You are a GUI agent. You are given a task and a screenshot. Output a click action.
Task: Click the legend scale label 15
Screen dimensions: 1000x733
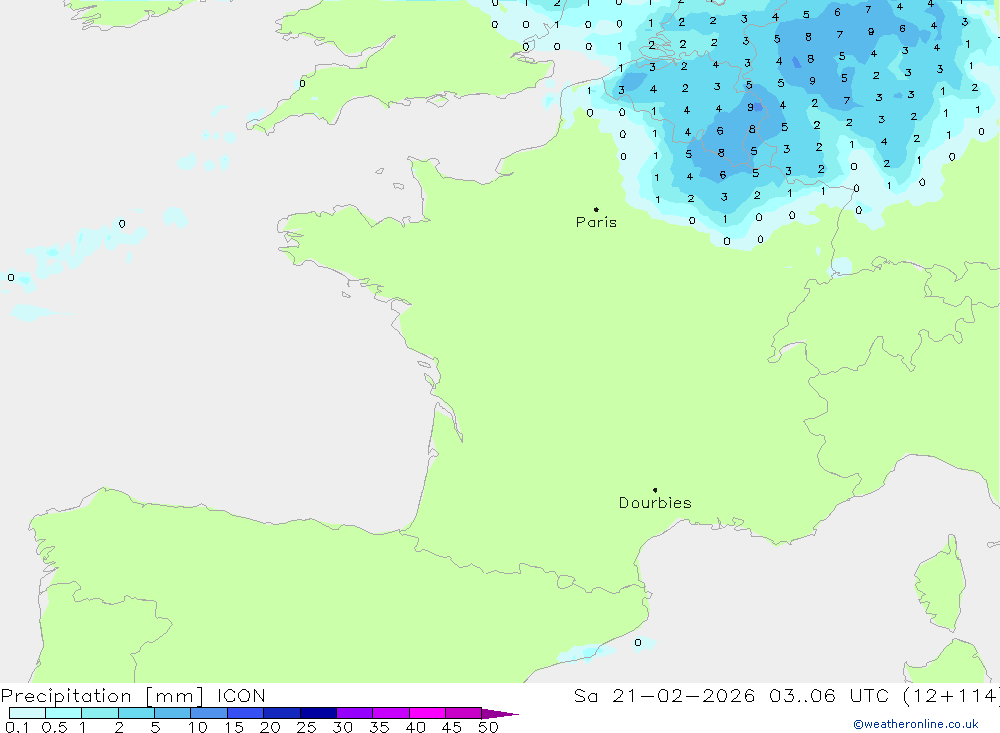point(234,727)
